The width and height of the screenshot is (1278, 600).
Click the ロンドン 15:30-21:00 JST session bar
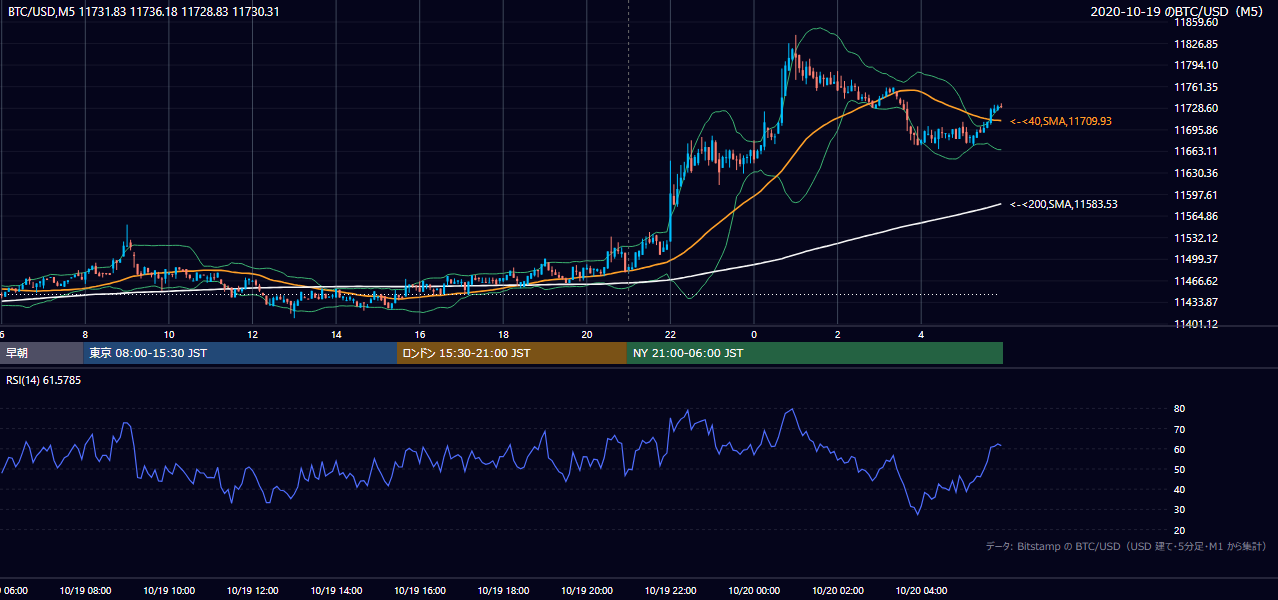click(512, 353)
